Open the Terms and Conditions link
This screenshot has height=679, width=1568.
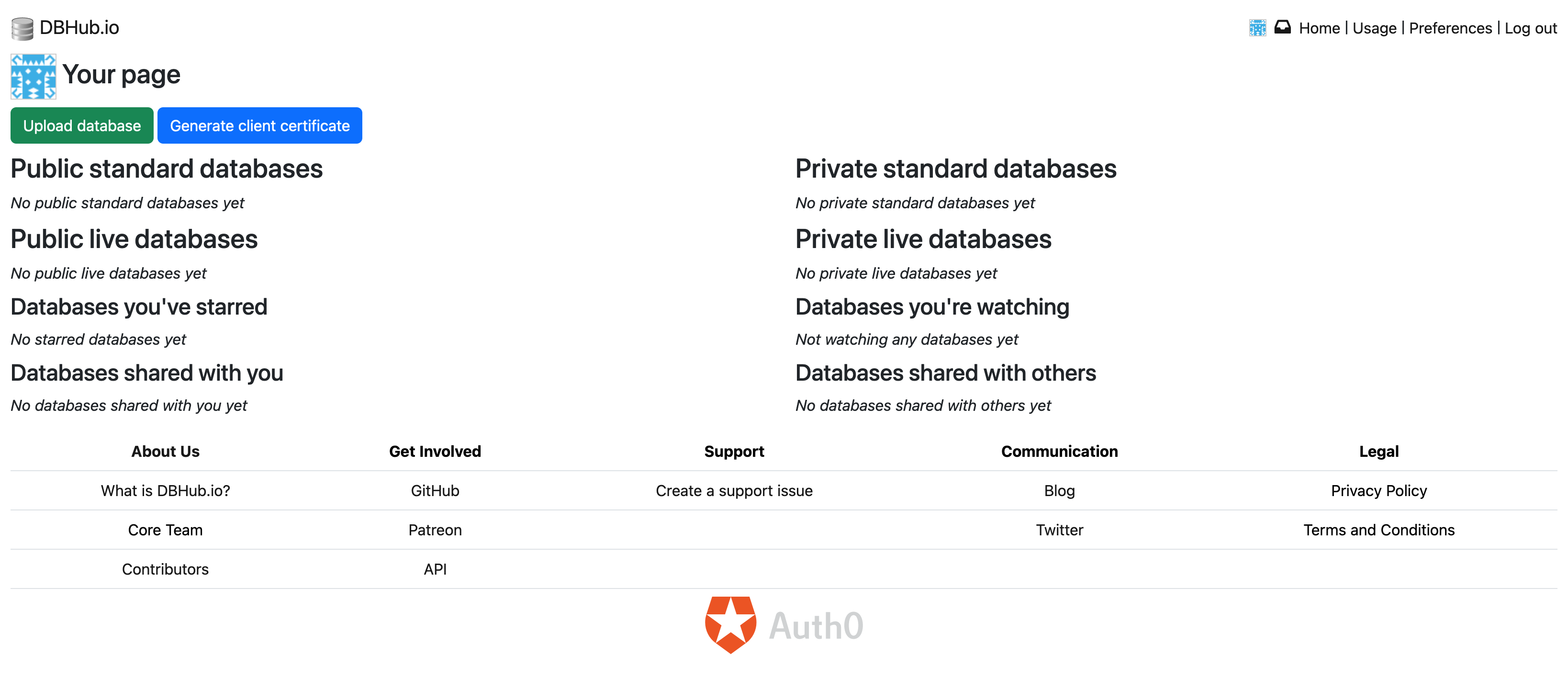click(1378, 530)
